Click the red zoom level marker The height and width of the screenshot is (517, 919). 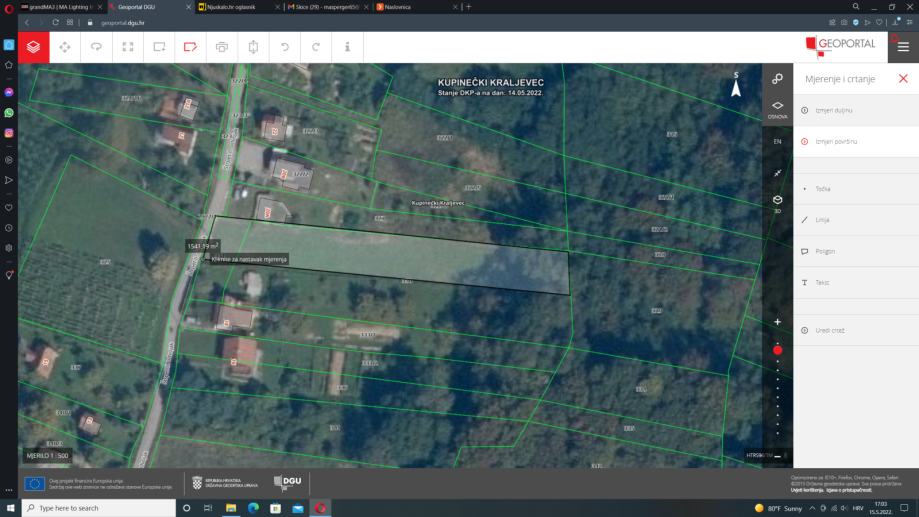click(x=777, y=350)
